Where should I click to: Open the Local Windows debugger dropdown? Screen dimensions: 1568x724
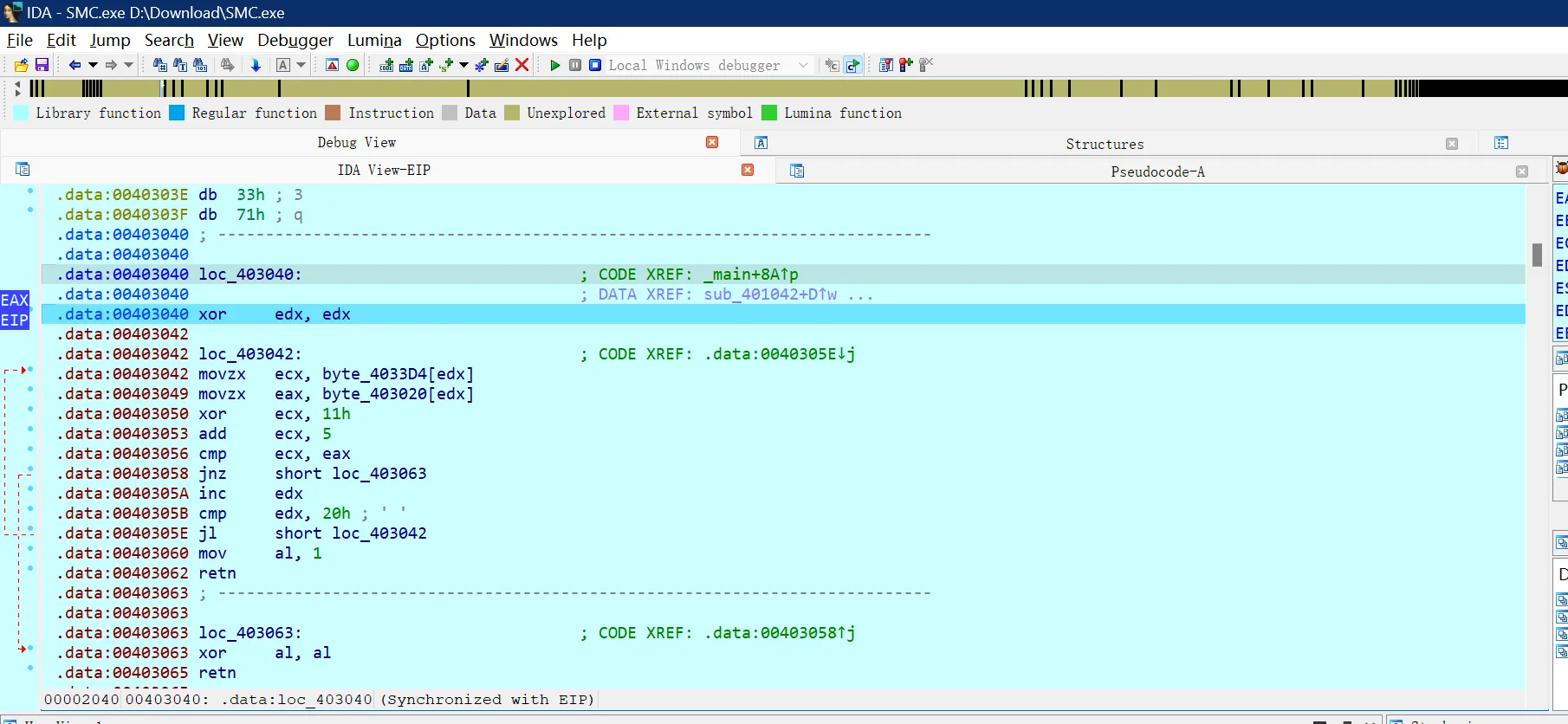[x=803, y=65]
